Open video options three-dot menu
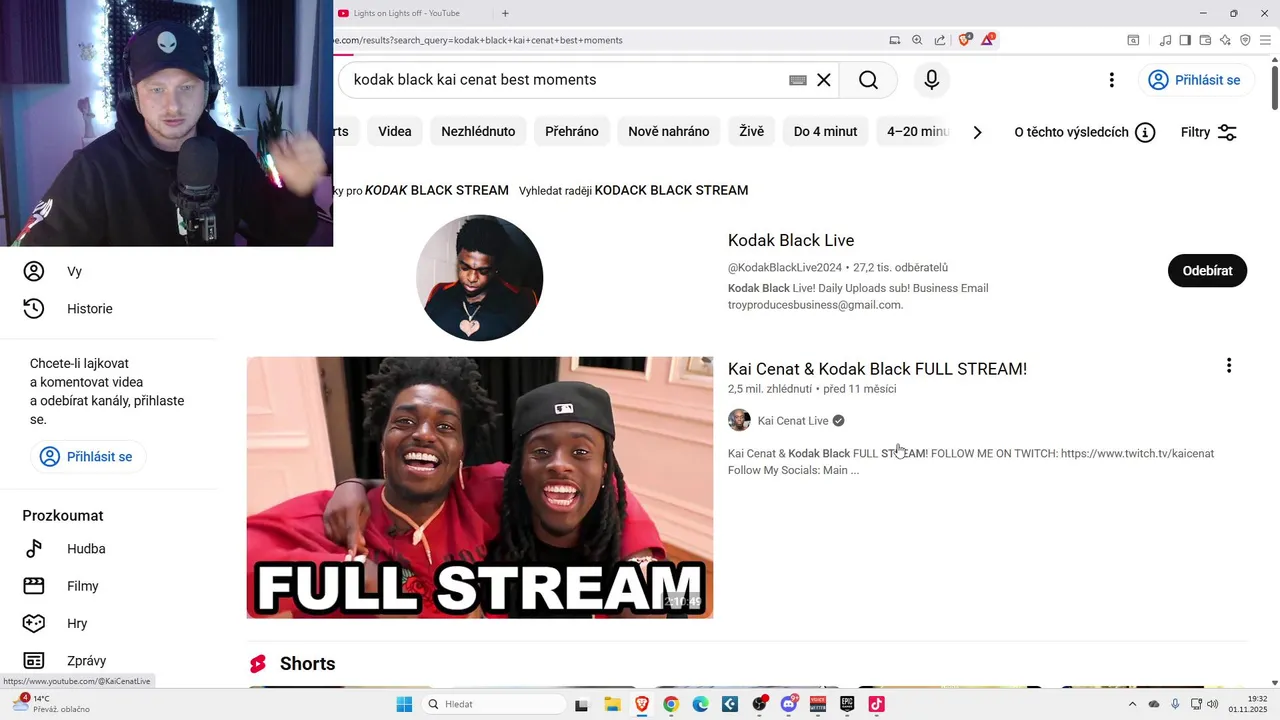 click(1229, 366)
